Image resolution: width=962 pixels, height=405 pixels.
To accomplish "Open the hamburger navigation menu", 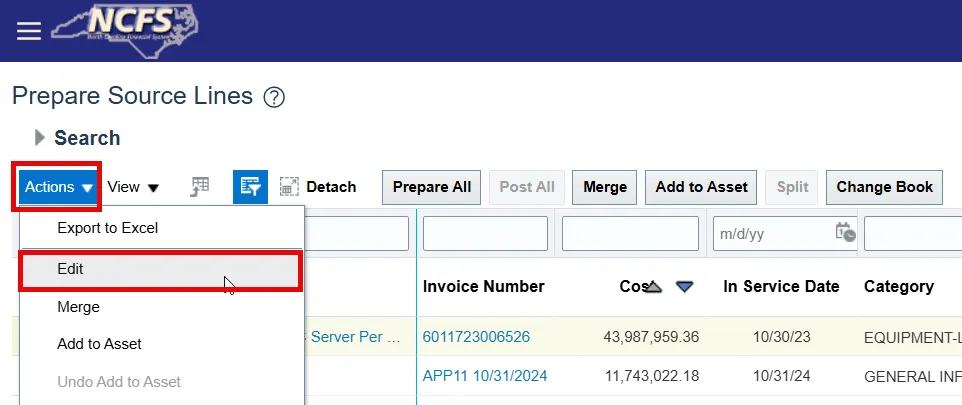I will (x=29, y=31).
